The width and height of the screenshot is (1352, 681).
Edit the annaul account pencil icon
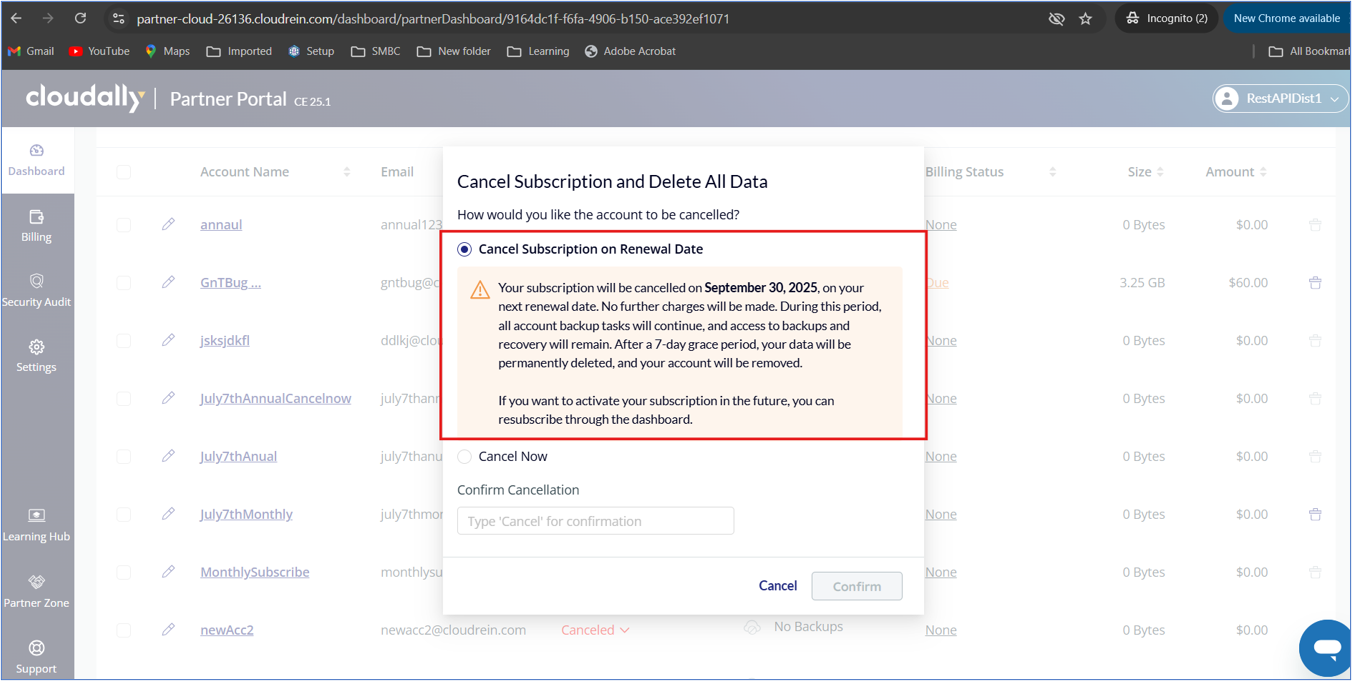(168, 224)
